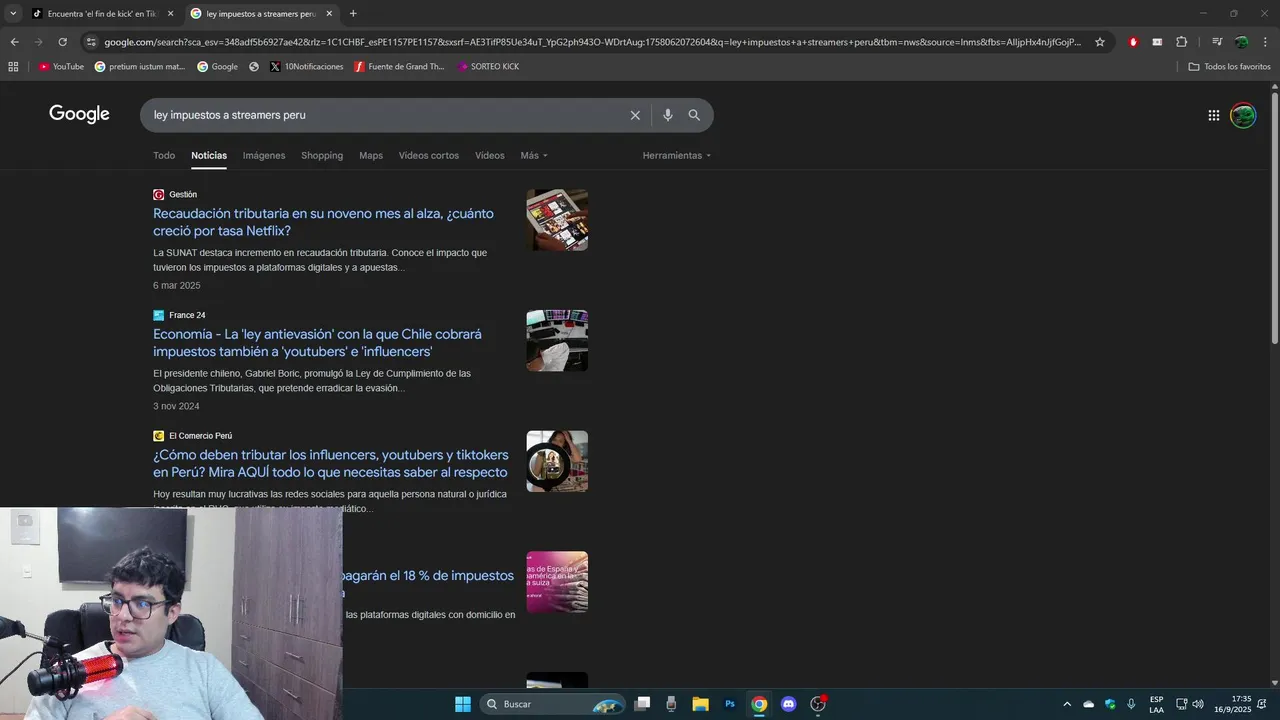This screenshot has height=720, width=1280.
Task: Open the France 24 'ley antievasión' headline
Action: tap(317, 343)
